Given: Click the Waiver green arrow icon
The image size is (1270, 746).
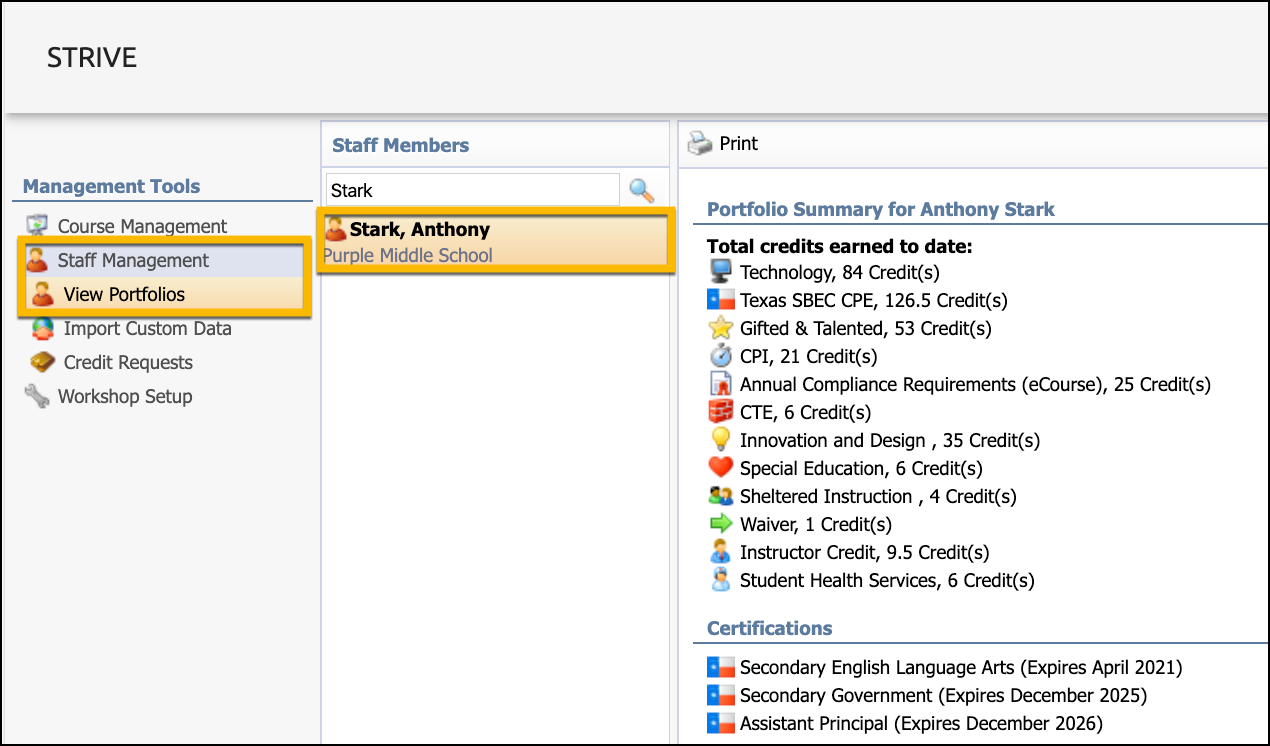Looking at the screenshot, I should [x=720, y=523].
